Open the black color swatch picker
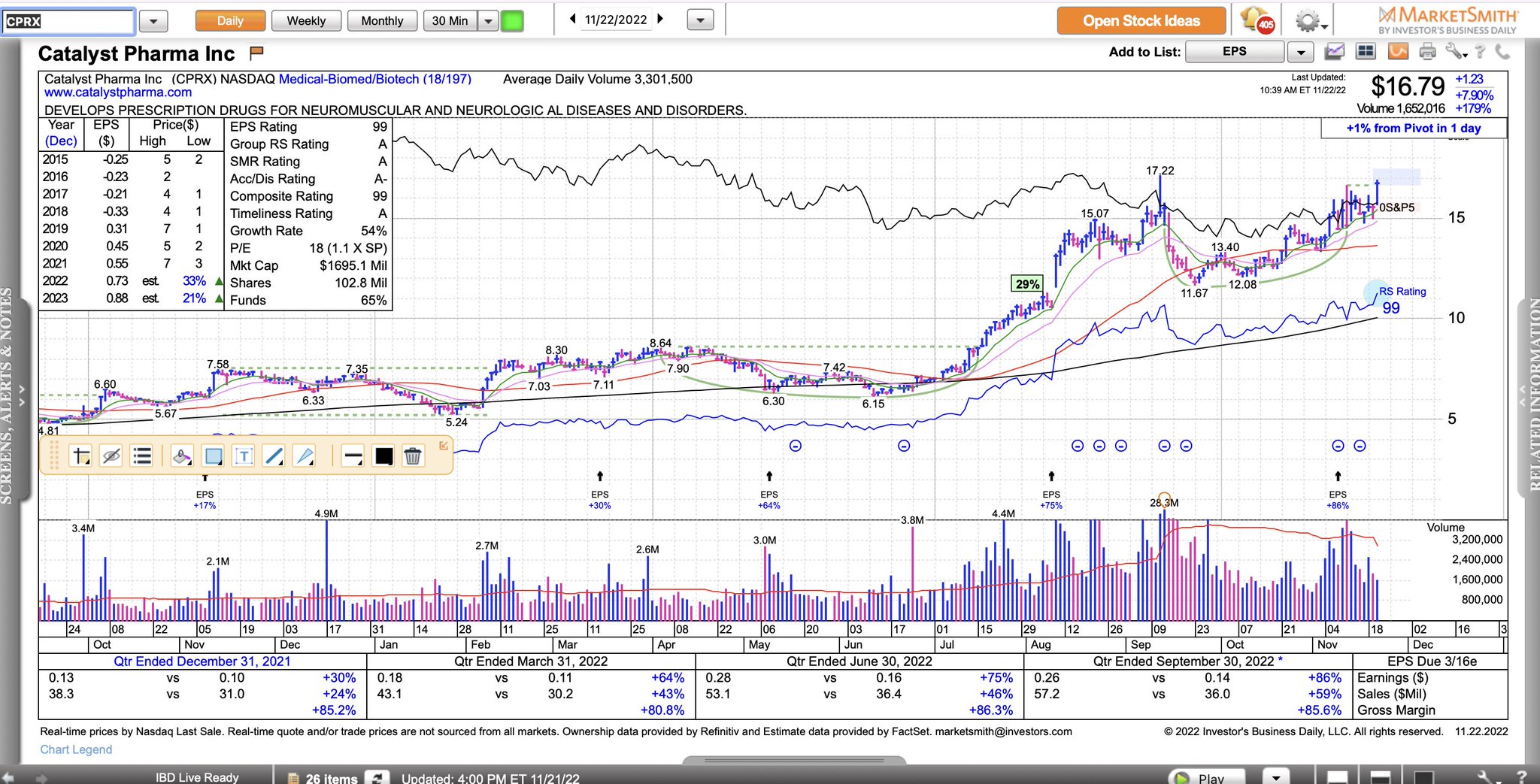This screenshot has width=1540, height=784. click(383, 456)
